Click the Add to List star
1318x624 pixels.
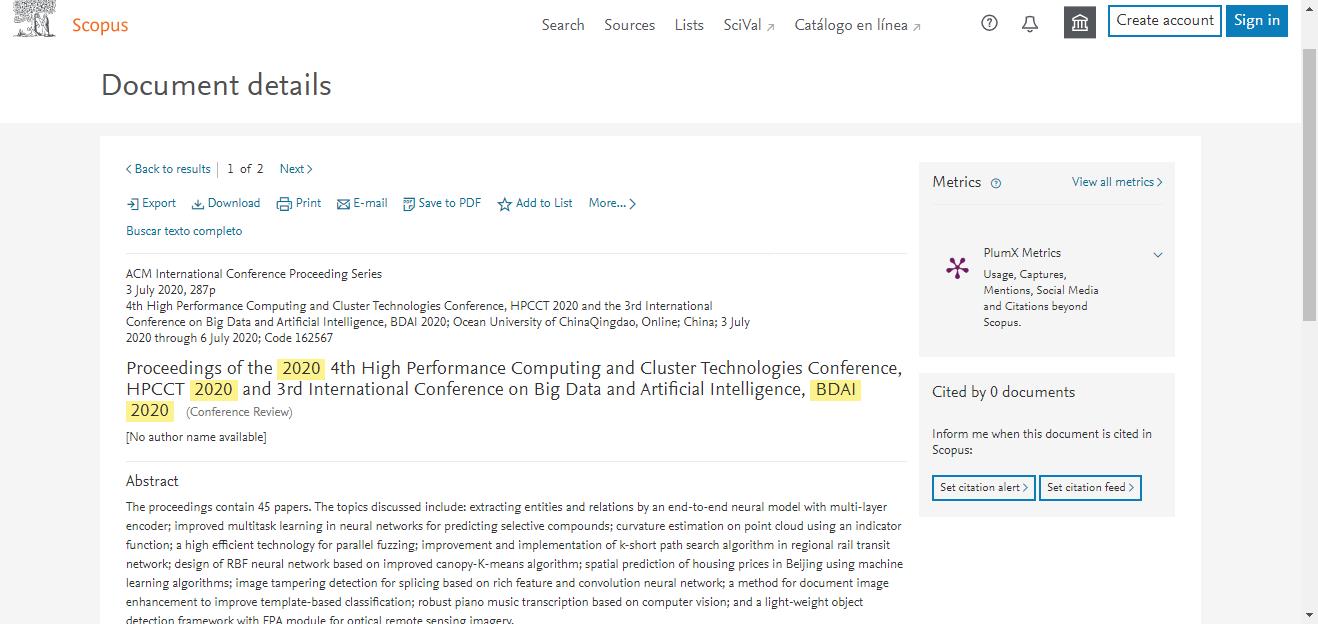pos(505,204)
